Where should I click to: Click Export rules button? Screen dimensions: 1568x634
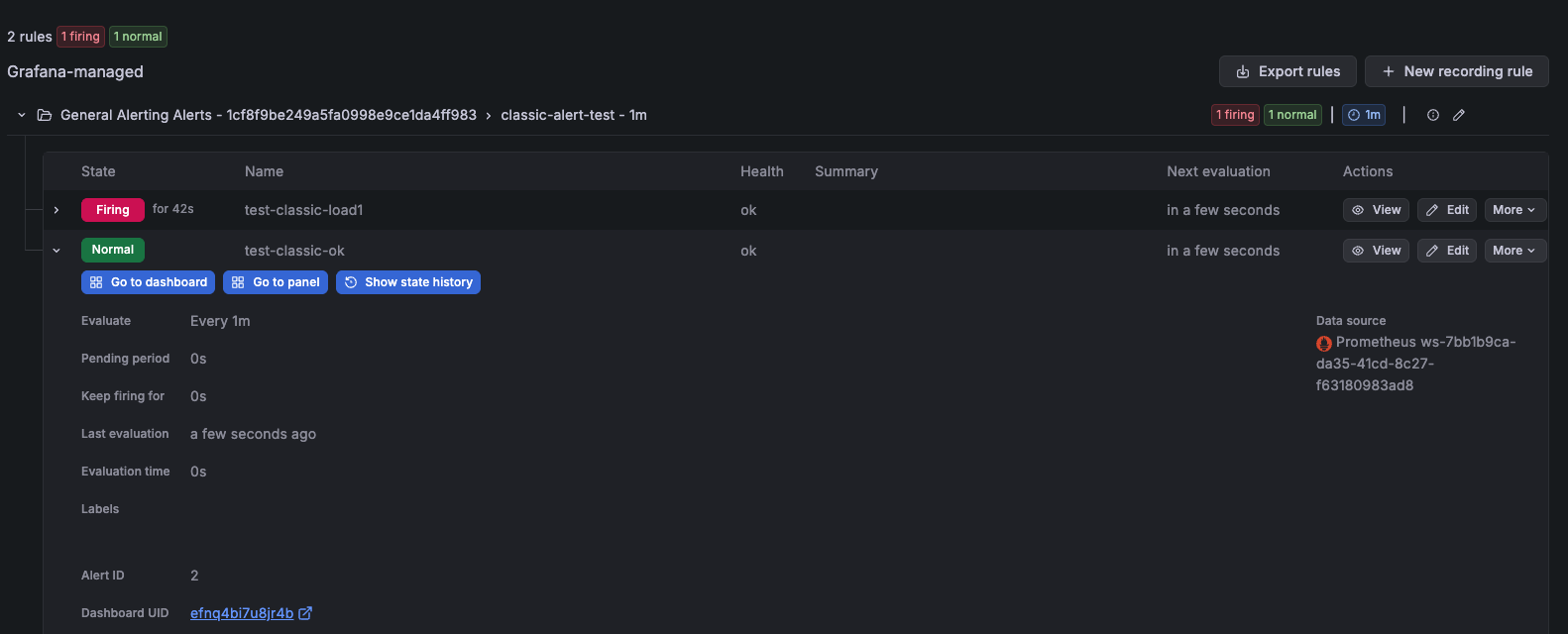(x=1288, y=71)
